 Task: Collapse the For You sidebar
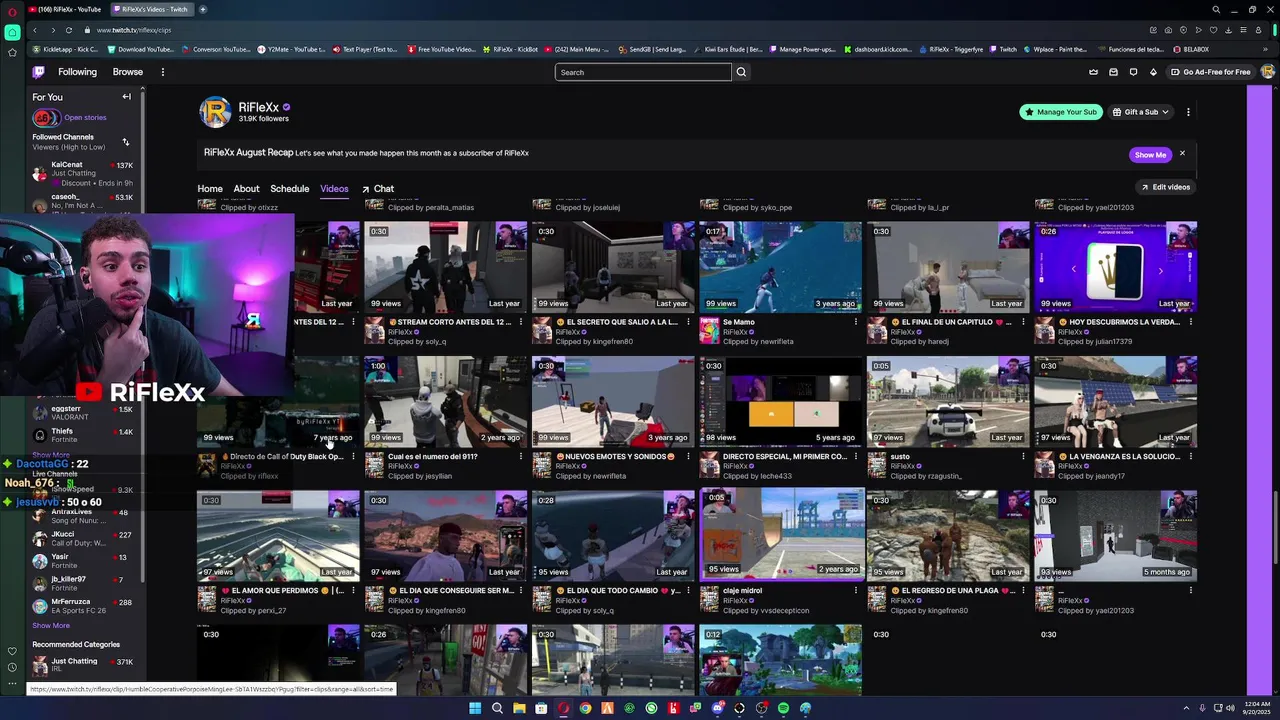coord(127,97)
